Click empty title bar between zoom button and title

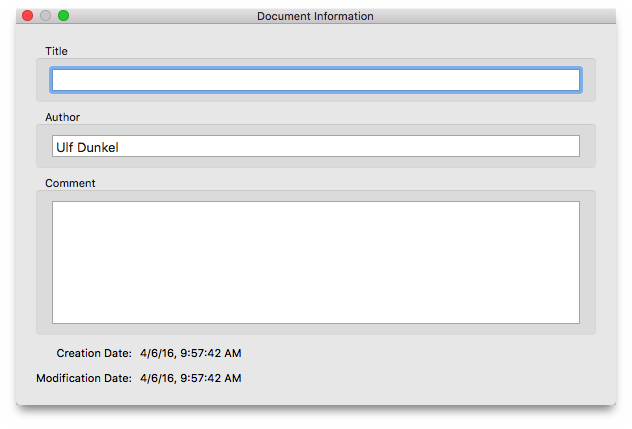(160, 16)
